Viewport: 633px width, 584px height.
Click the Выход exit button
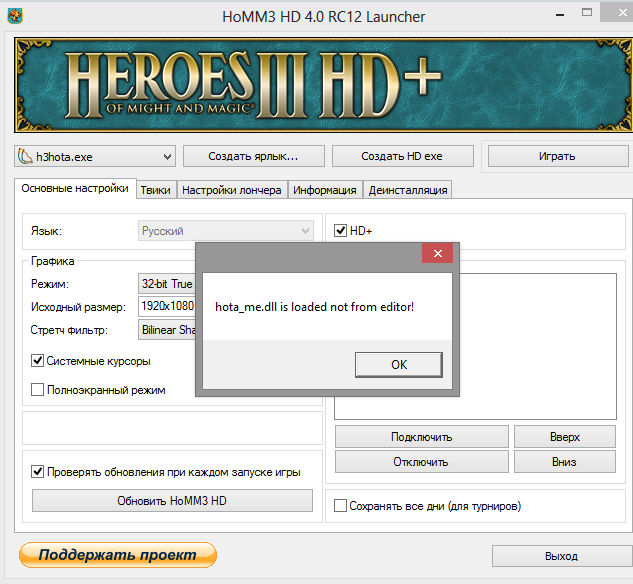(562, 556)
